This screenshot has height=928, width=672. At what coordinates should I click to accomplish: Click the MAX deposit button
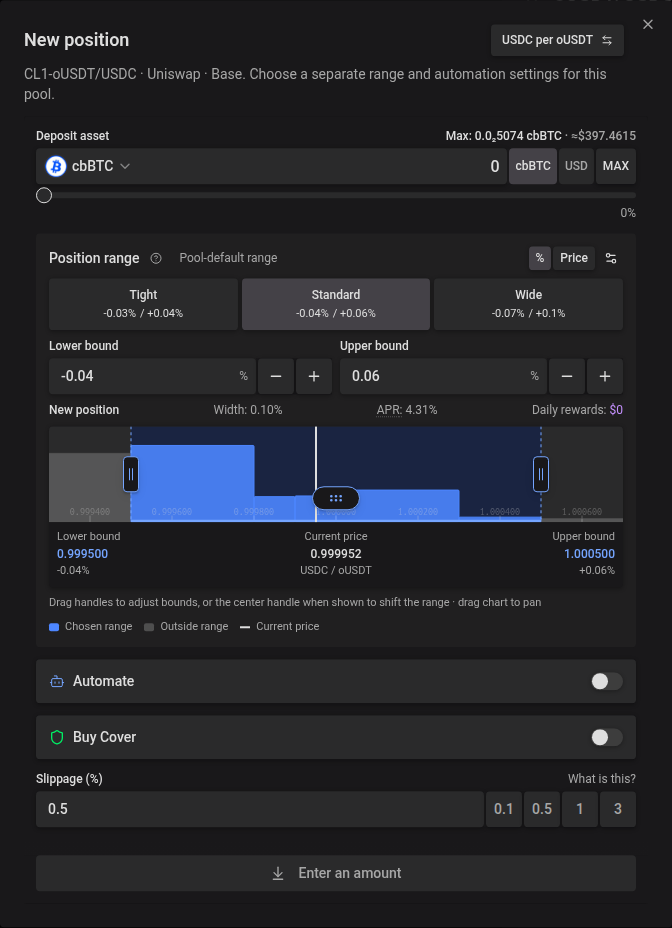[616, 166]
